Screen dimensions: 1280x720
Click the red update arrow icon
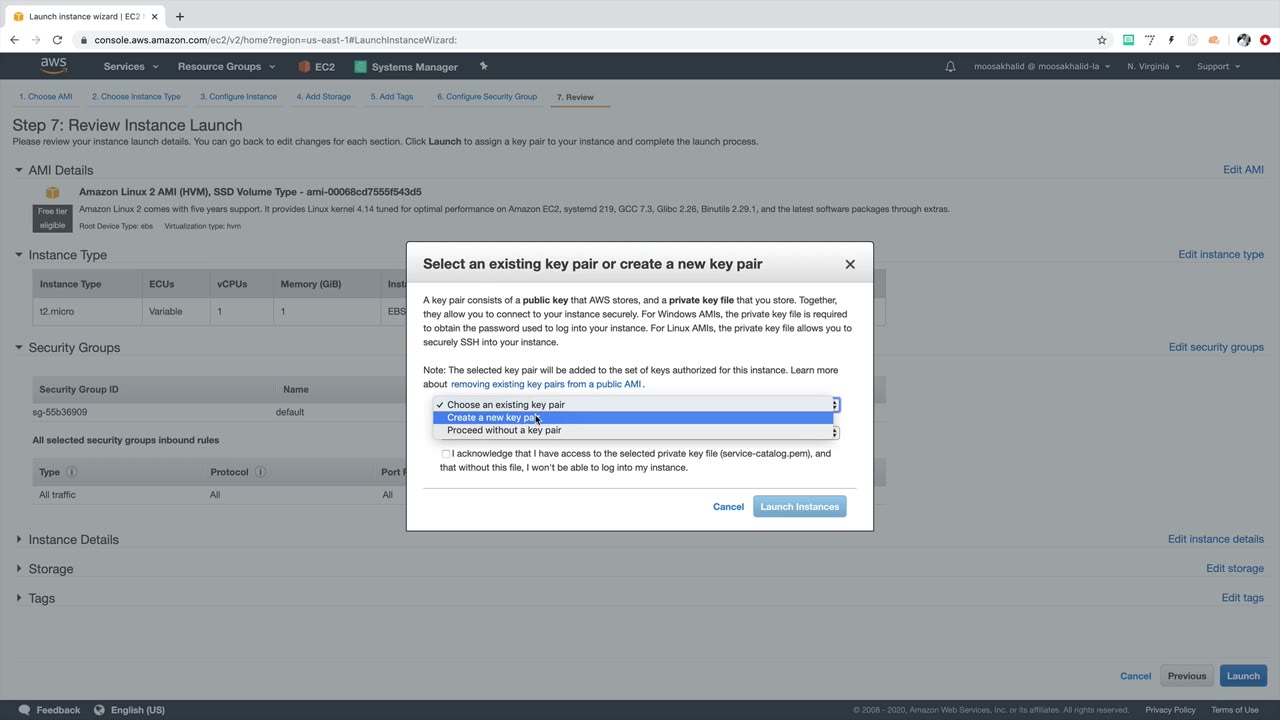click(1265, 40)
